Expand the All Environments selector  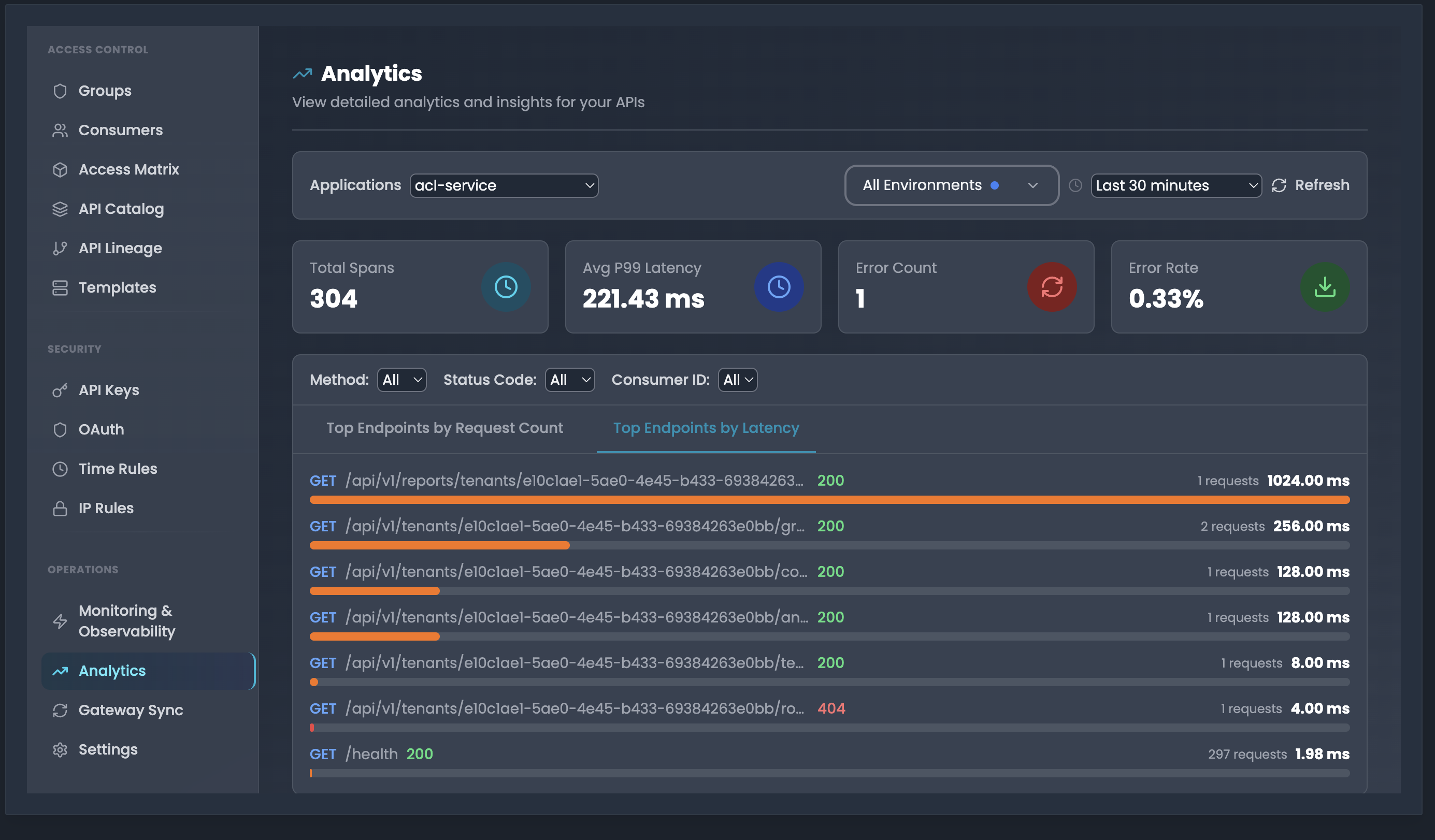click(951, 185)
